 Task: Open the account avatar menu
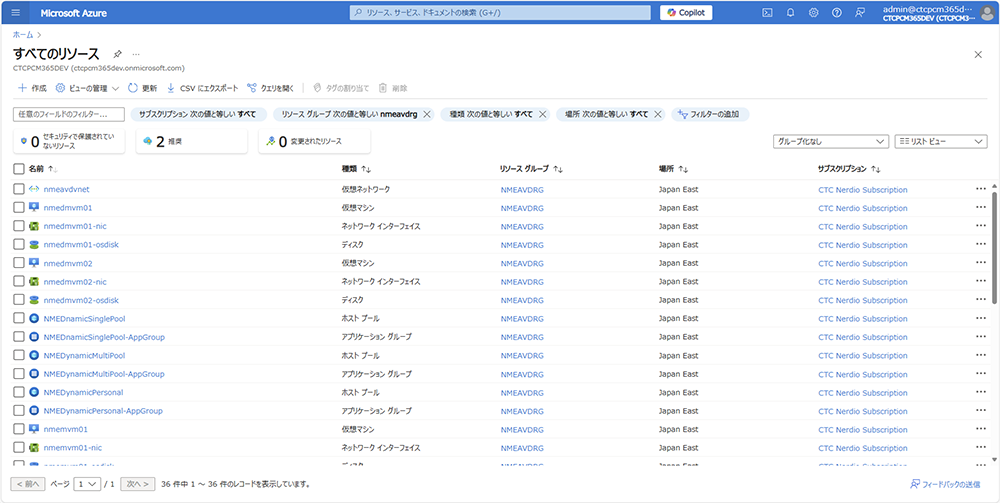[987, 13]
